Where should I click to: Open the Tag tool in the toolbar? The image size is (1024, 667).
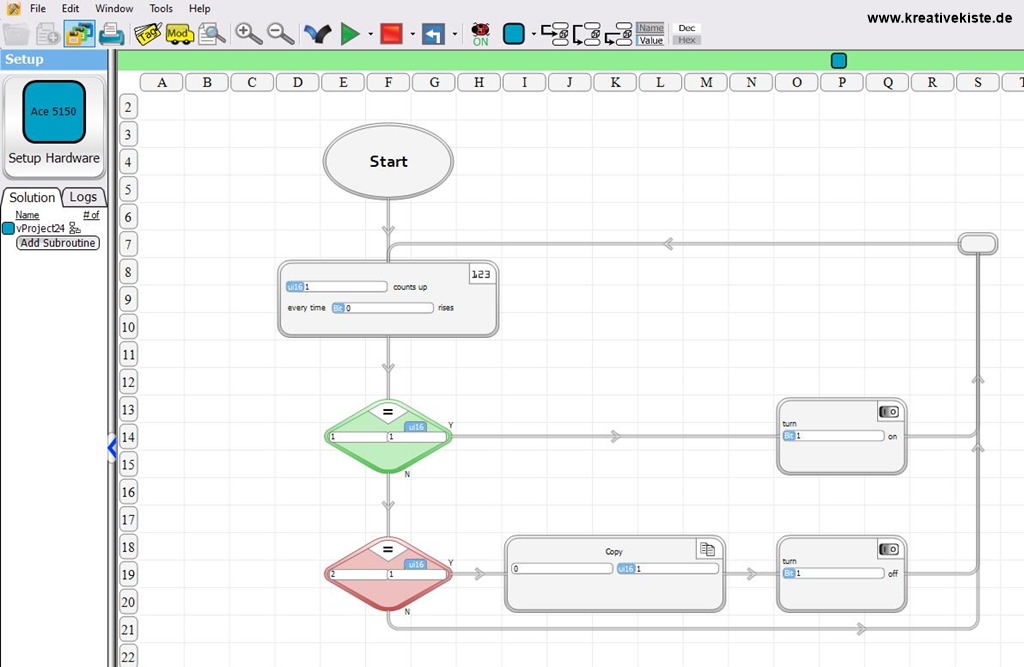pyautogui.click(x=148, y=32)
